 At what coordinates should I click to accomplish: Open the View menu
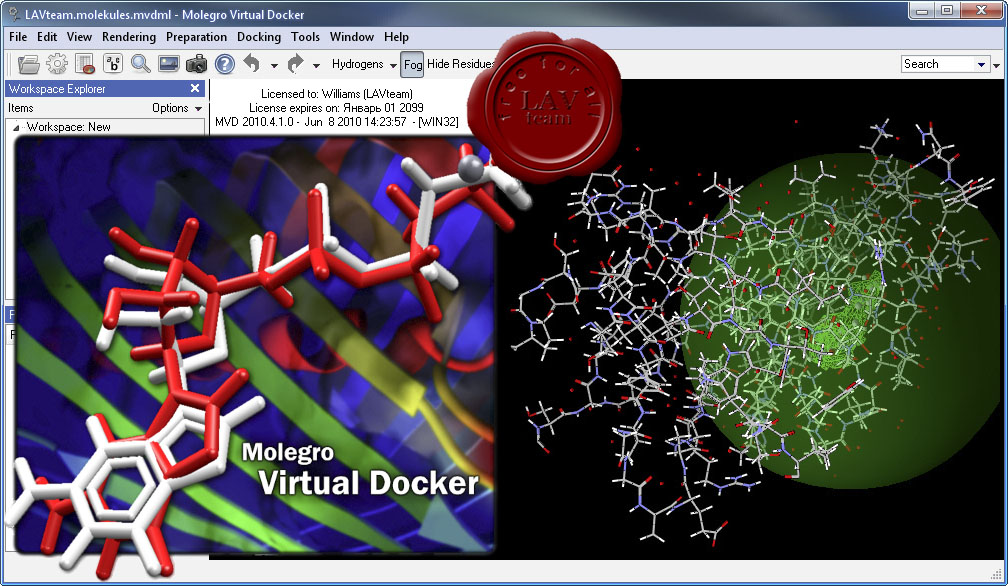[79, 37]
